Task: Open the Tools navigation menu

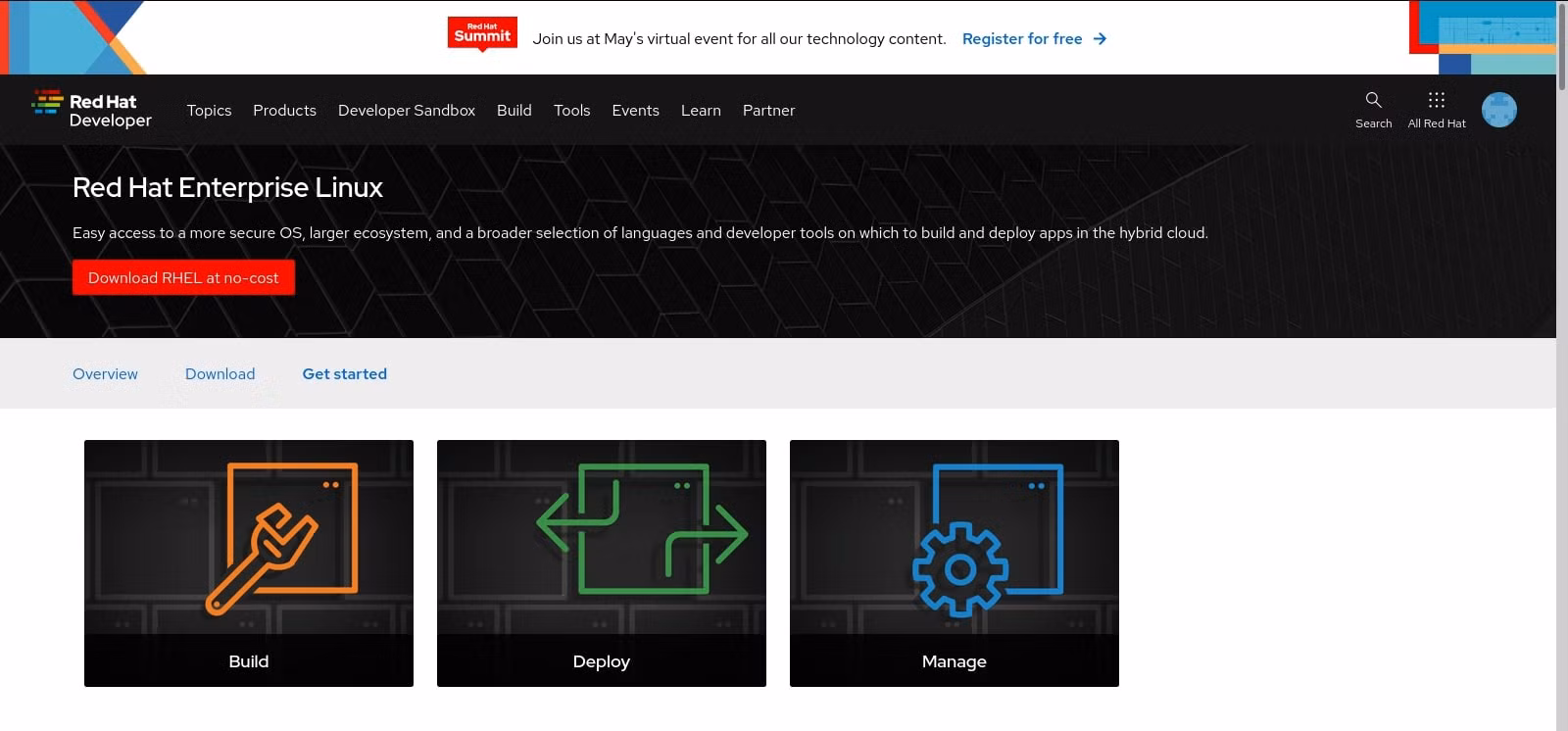Action: (571, 111)
